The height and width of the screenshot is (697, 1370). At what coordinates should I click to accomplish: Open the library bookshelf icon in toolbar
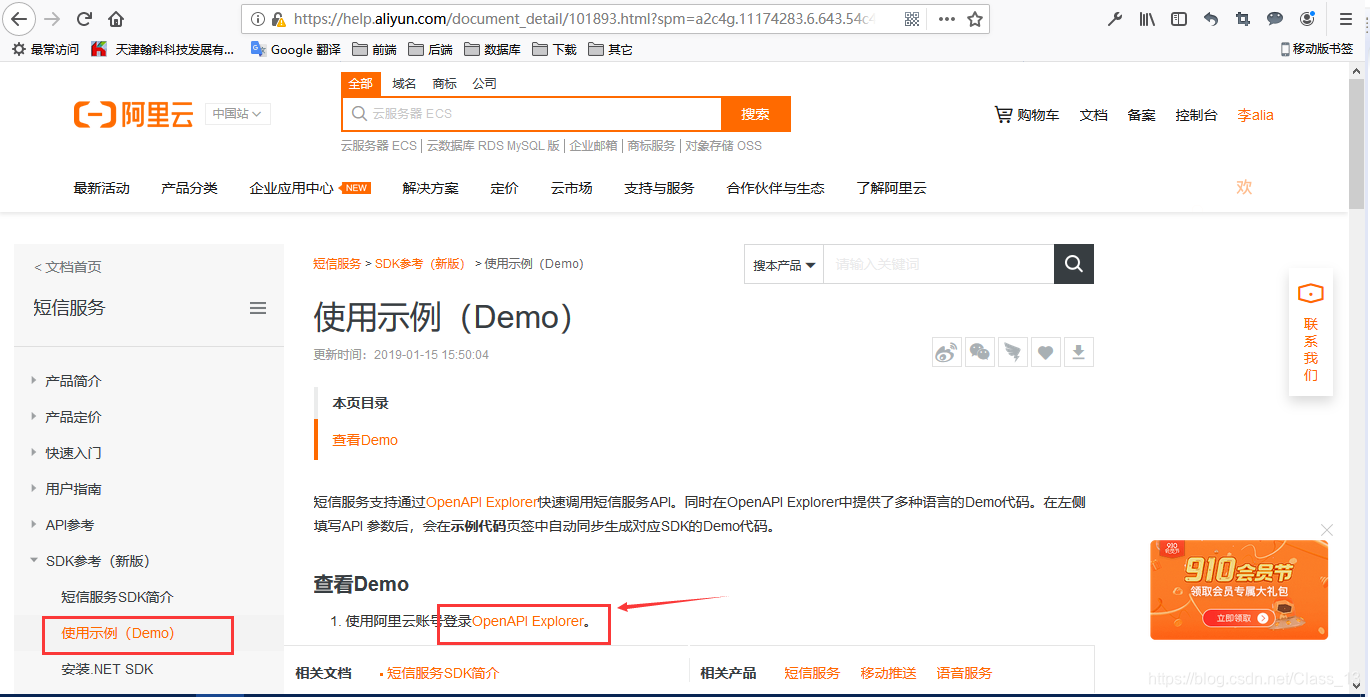click(1148, 19)
